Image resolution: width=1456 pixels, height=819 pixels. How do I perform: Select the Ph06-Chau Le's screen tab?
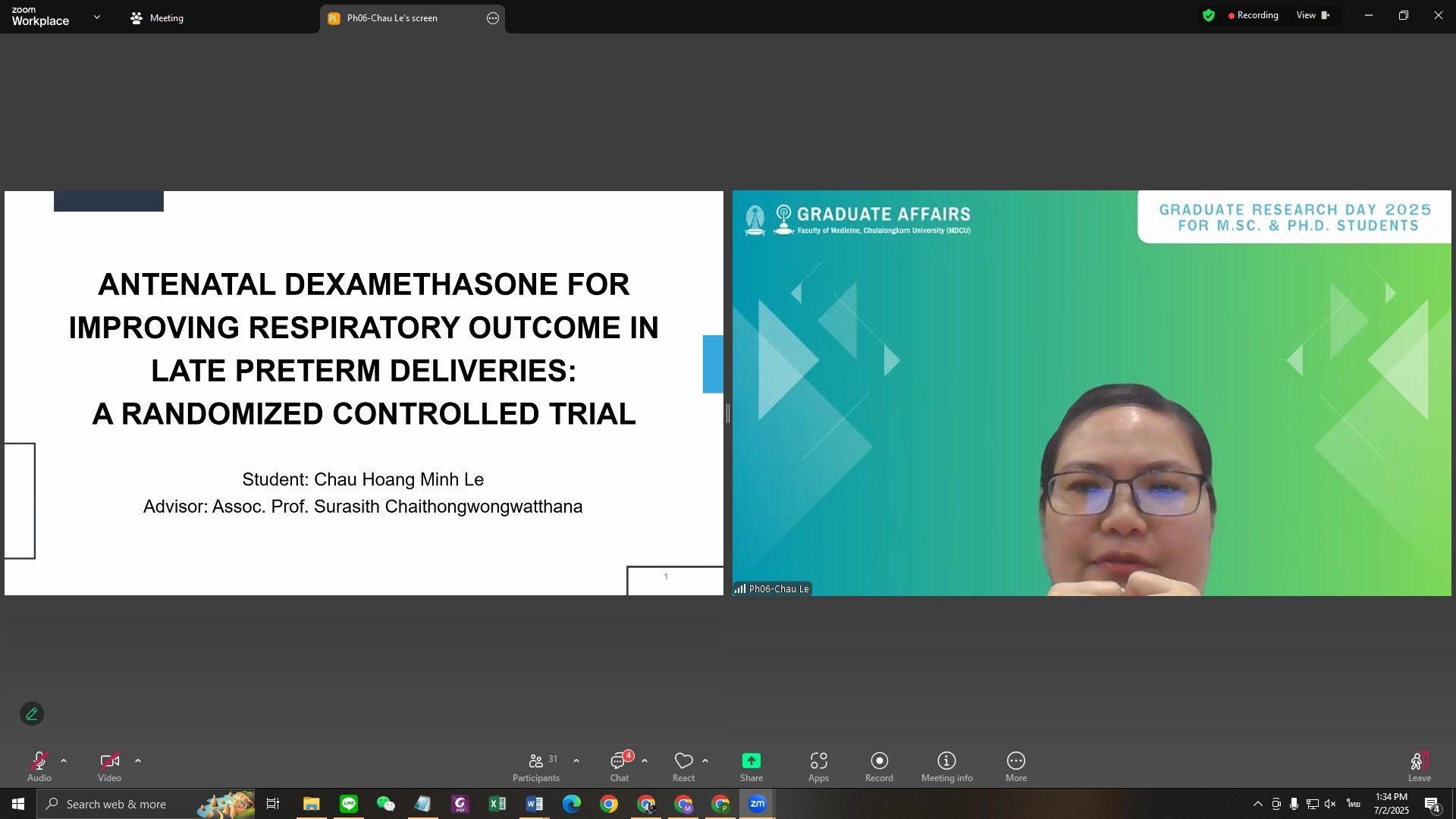coord(392,18)
